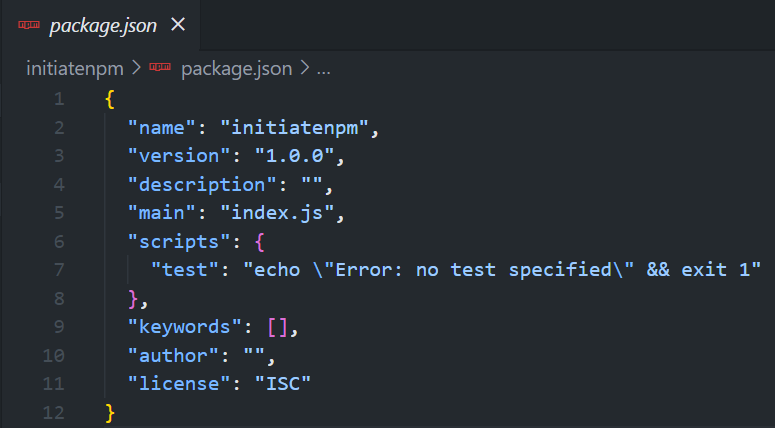This screenshot has width=775, height=428.
Task: Click line number 1 in gutter
Action: pos(59,99)
